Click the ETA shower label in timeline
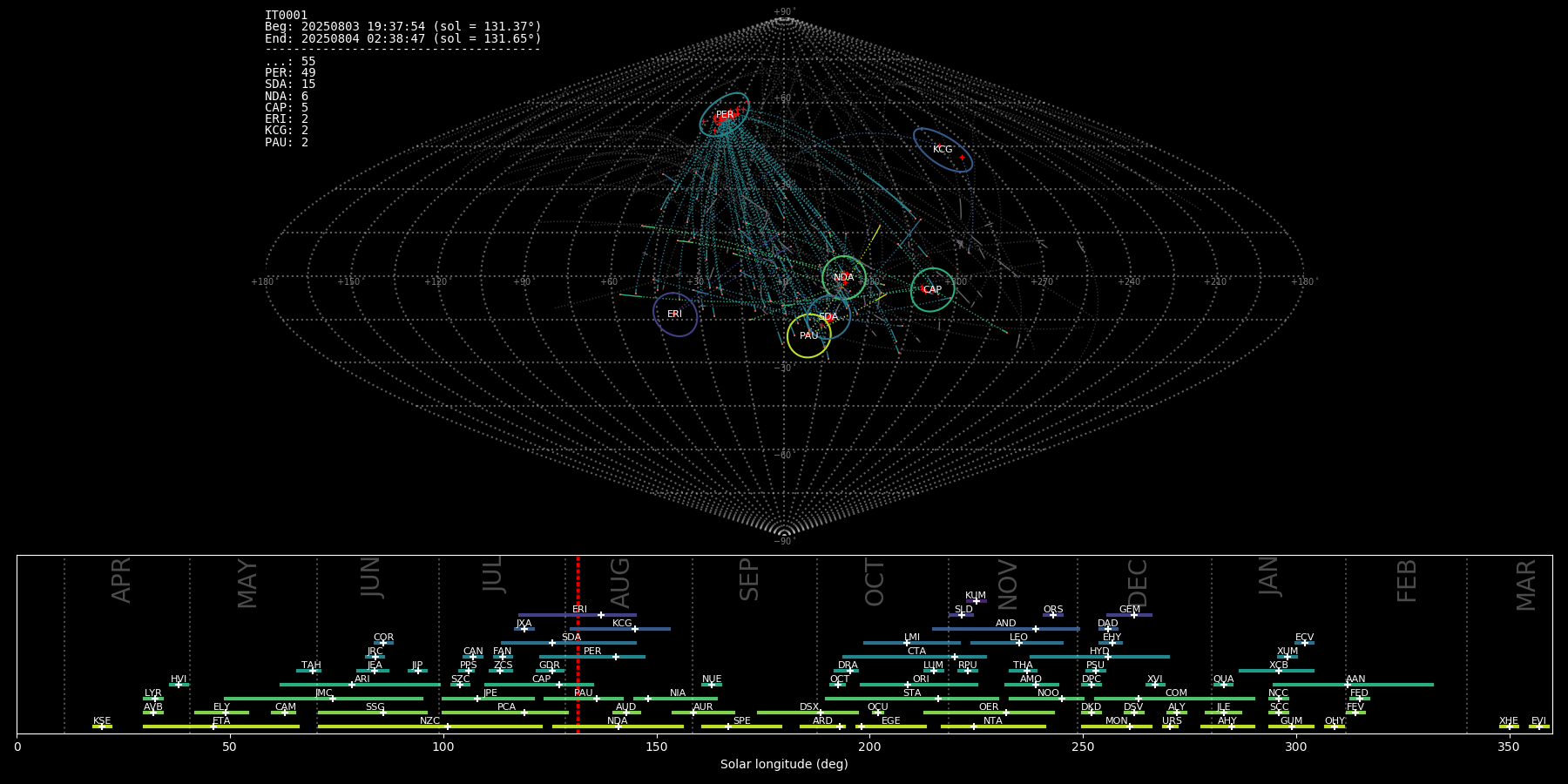 [221, 721]
